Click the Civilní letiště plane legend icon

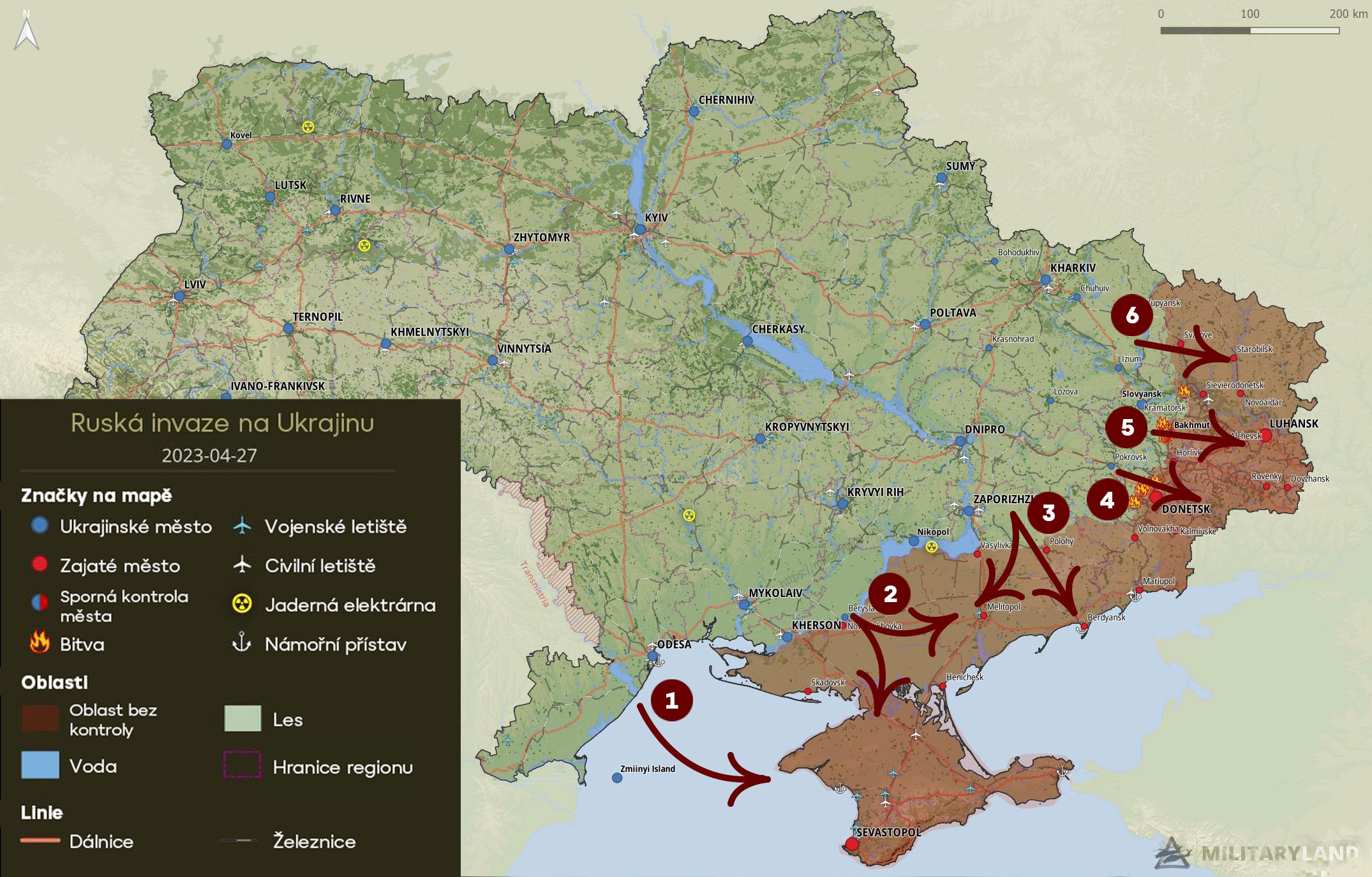(242, 564)
